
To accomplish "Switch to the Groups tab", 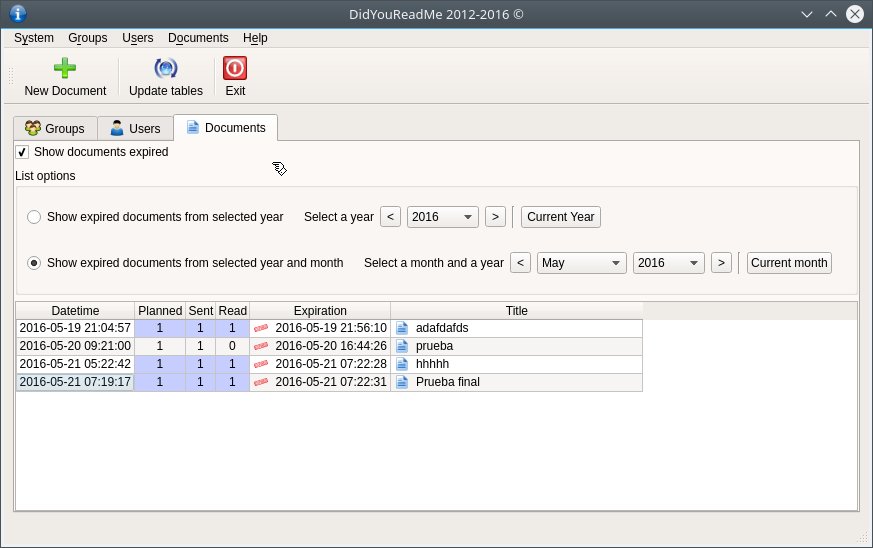I will click(55, 129).
